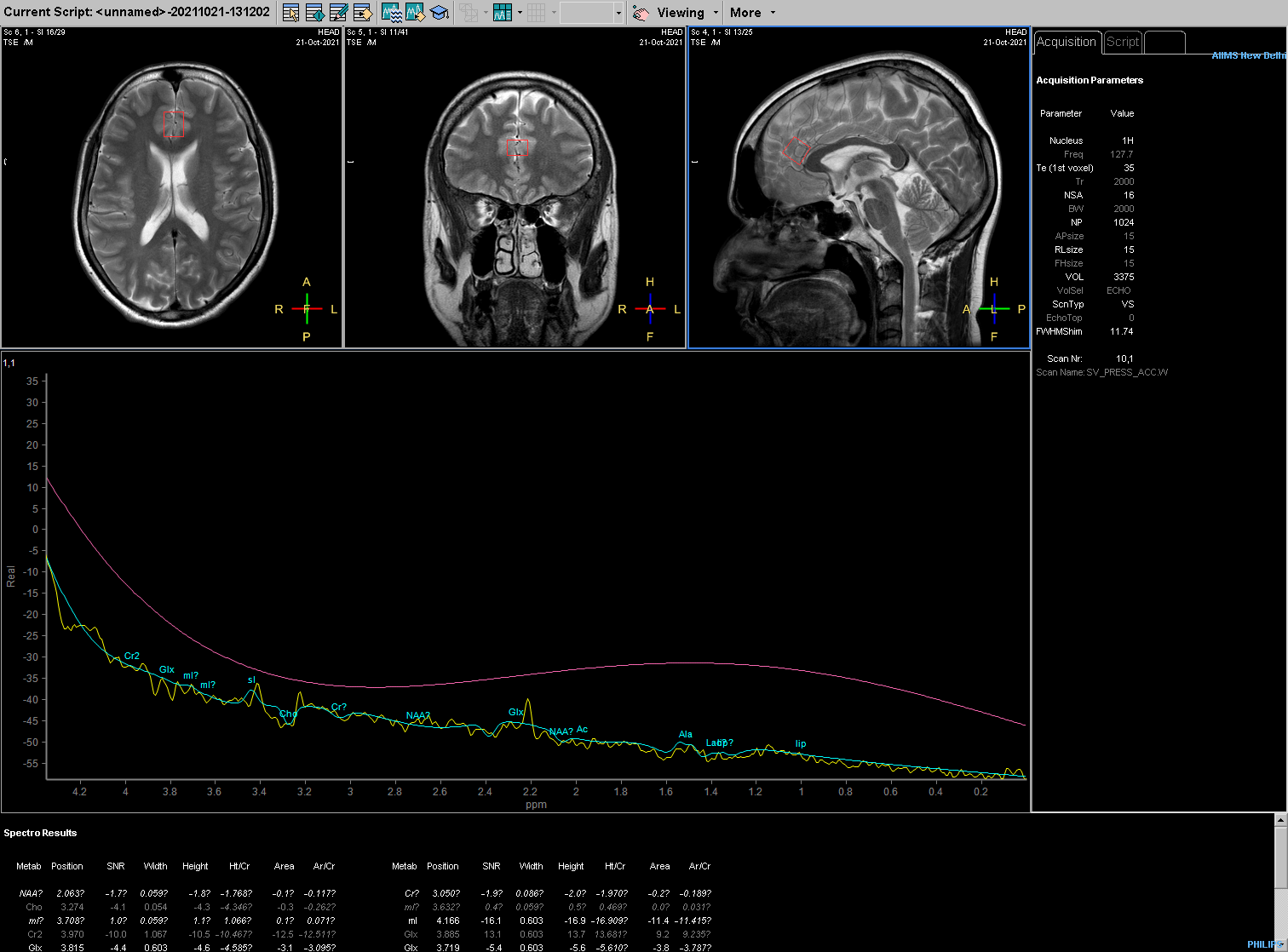The height and width of the screenshot is (952, 1288).
Task: Click the run script icon with arrow
Action: pyautogui.click(x=362, y=13)
